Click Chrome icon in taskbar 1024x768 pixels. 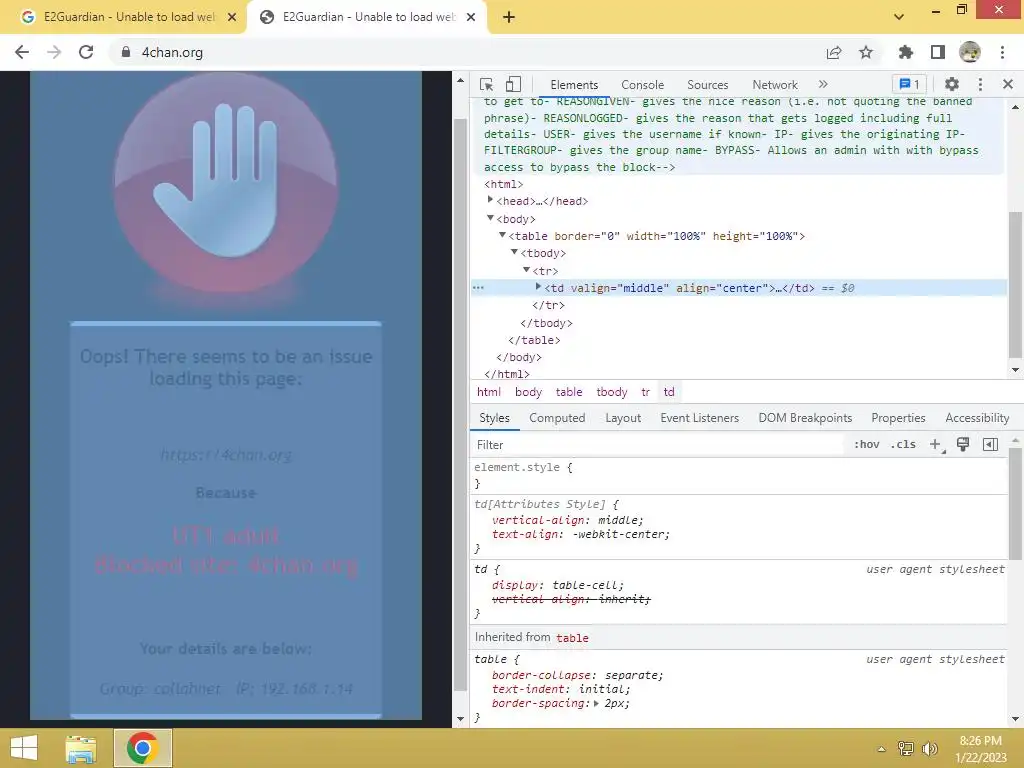click(x=142, y=748)
